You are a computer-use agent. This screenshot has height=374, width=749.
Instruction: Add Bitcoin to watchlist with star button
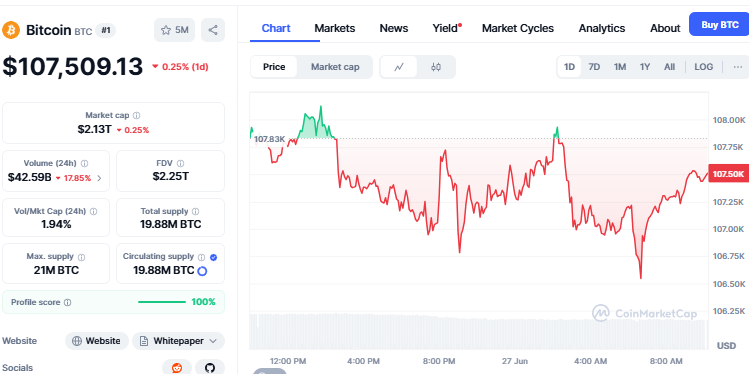(x=174, y=30)
